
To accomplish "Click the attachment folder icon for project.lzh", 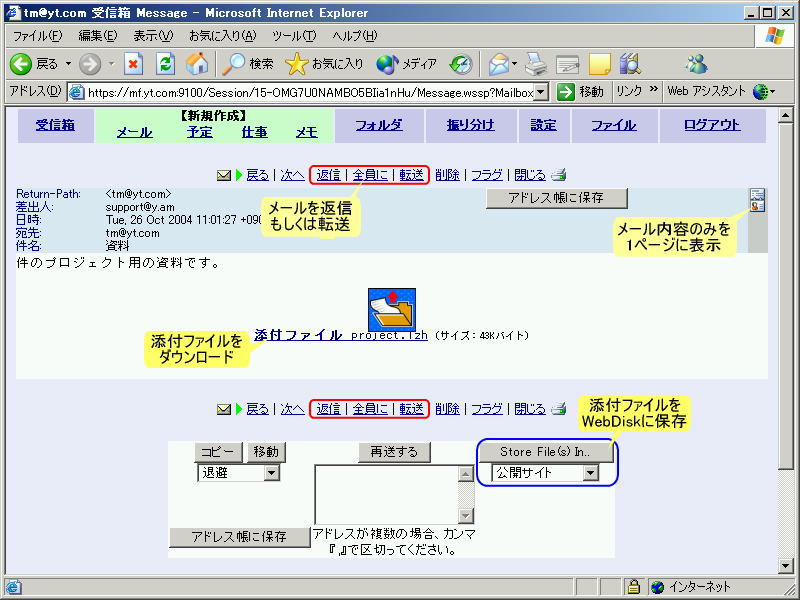I will pyautogui.click(x=392, y=309).
